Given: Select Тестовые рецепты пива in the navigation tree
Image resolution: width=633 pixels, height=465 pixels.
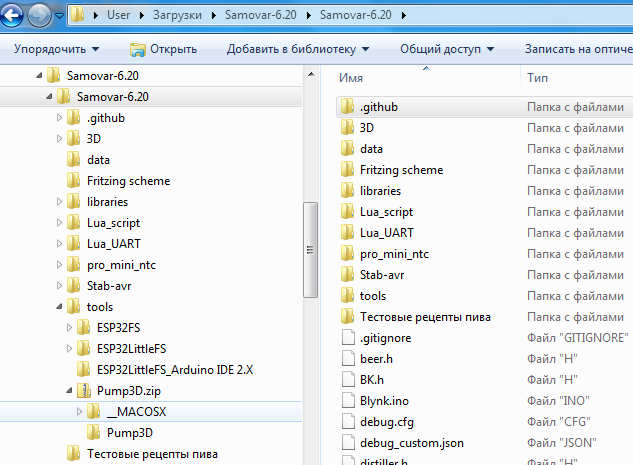Looking at the screenshot, I should pyautogui.click(x=152, y=454).
